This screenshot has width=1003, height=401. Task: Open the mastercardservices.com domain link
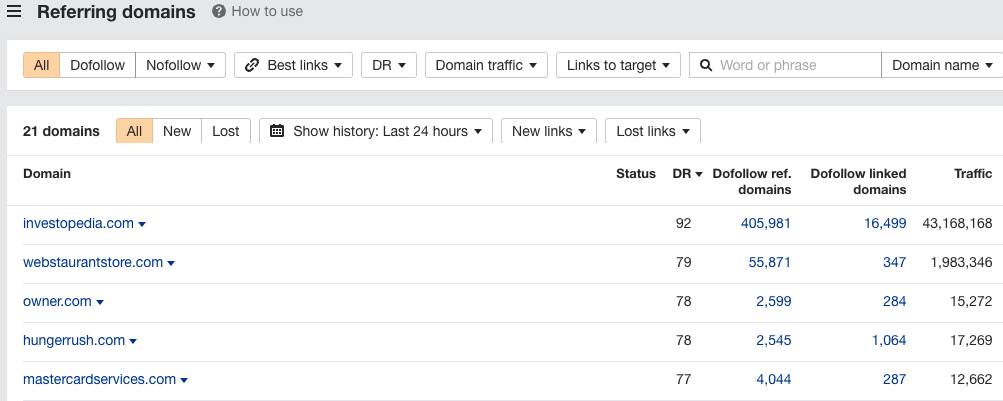point(99,379)
